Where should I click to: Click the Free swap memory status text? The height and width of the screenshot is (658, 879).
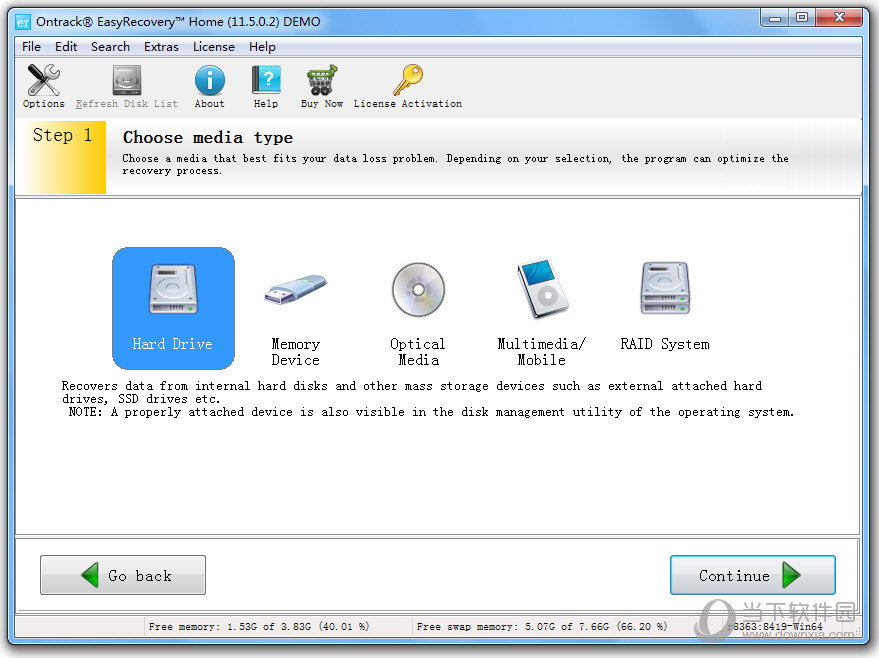click(542, 627)
